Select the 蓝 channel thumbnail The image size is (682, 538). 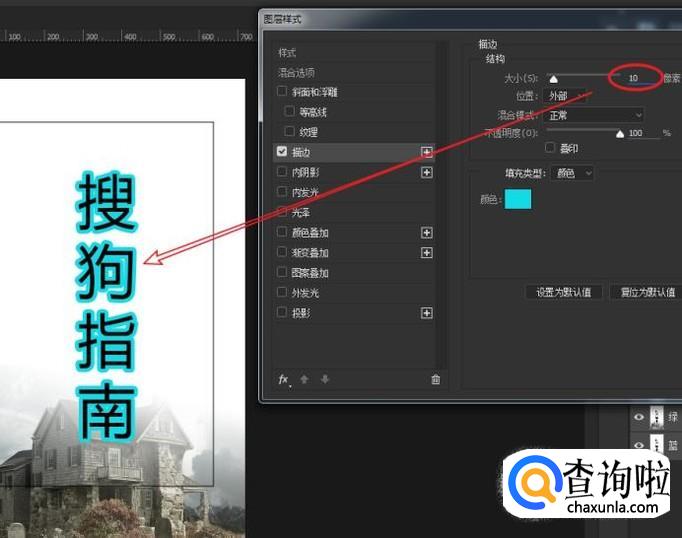(x=657, y=444)
